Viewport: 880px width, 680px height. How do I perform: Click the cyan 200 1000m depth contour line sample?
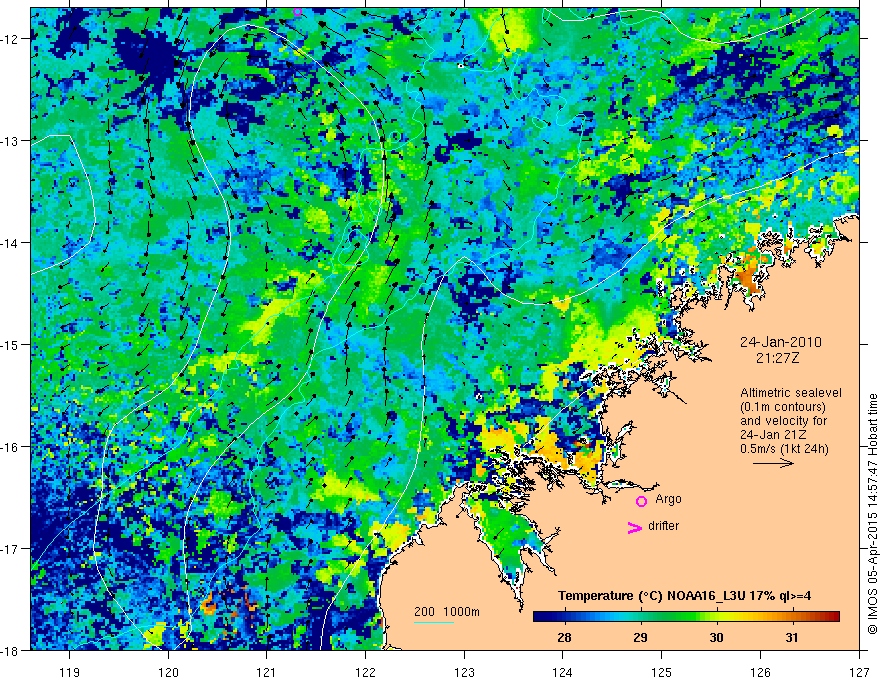coord(434,622)
